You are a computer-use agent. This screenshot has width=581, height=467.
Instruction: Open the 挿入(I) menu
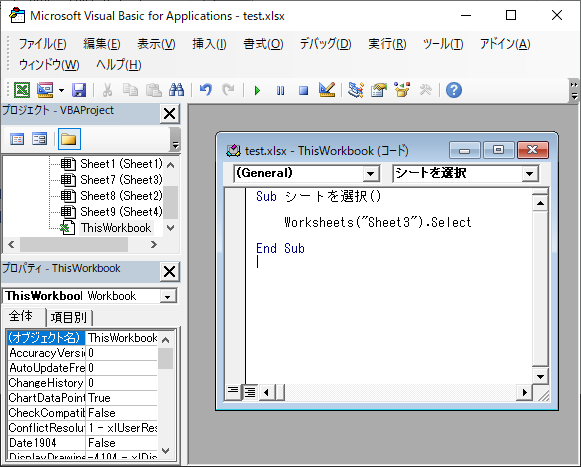point(209,44)
